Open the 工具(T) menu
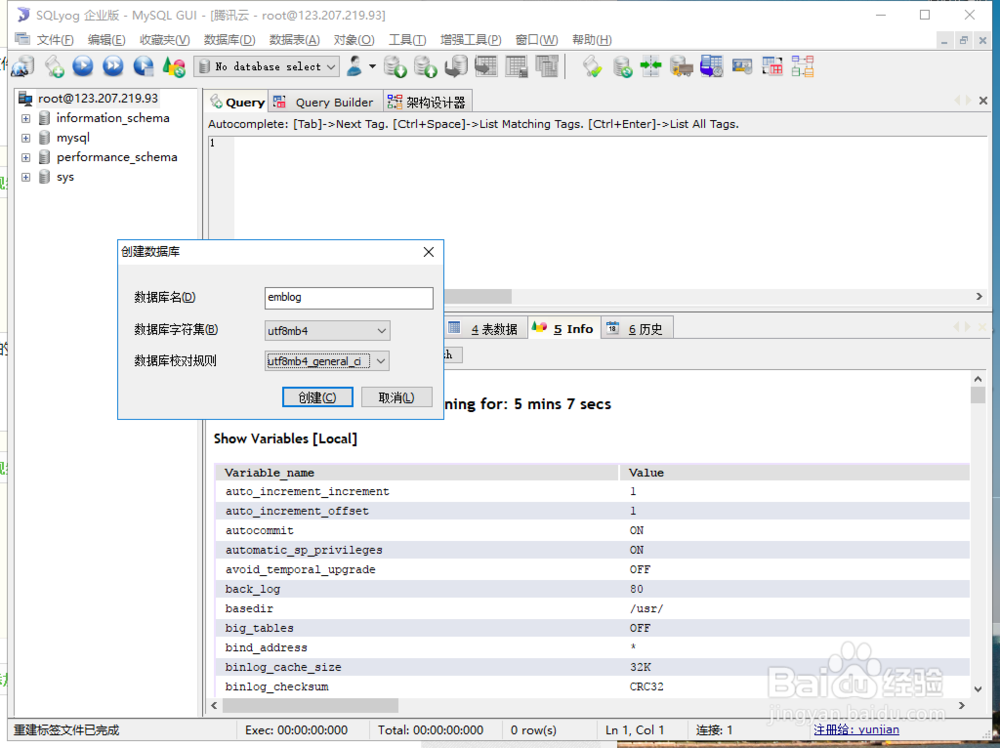This screenshot has width=1000, height=748. (408, 40)
